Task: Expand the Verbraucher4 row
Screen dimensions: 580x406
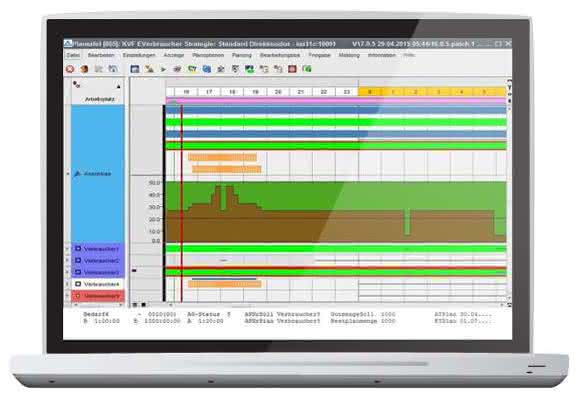Action: [x=67, y=284]
